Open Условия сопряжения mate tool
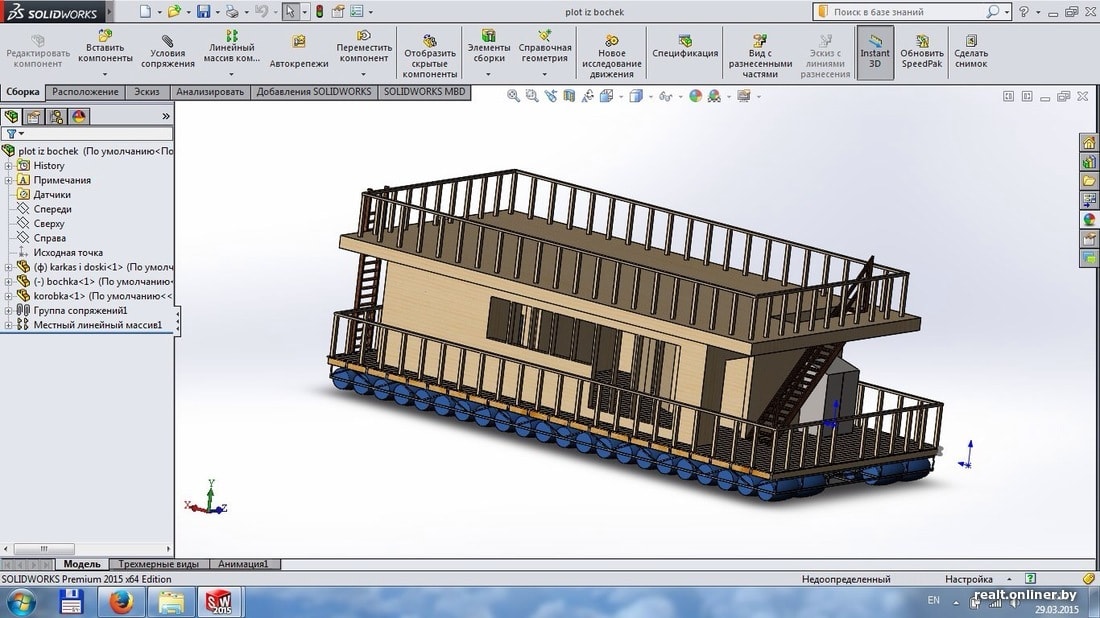1100x618 pixels. (x=167, y=41)
